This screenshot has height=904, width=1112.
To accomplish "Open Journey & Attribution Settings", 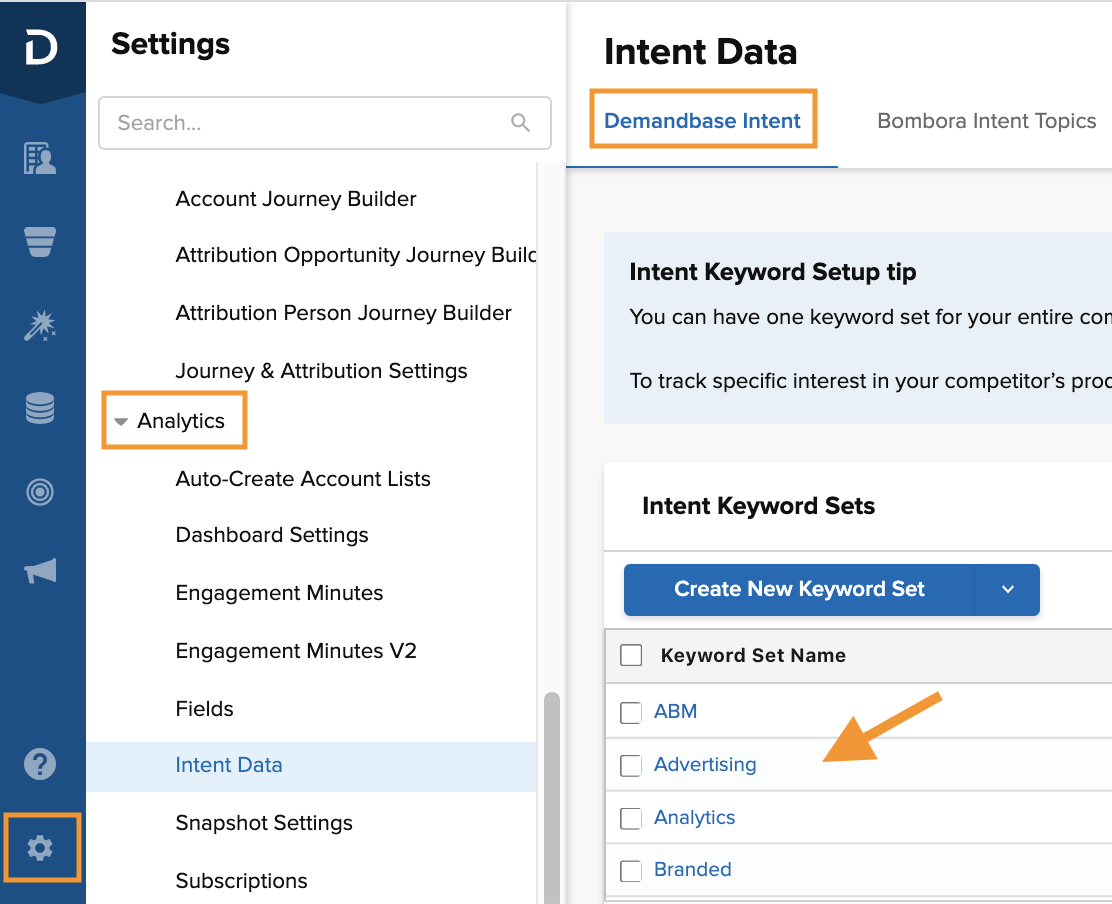I will tap(321, 371).
